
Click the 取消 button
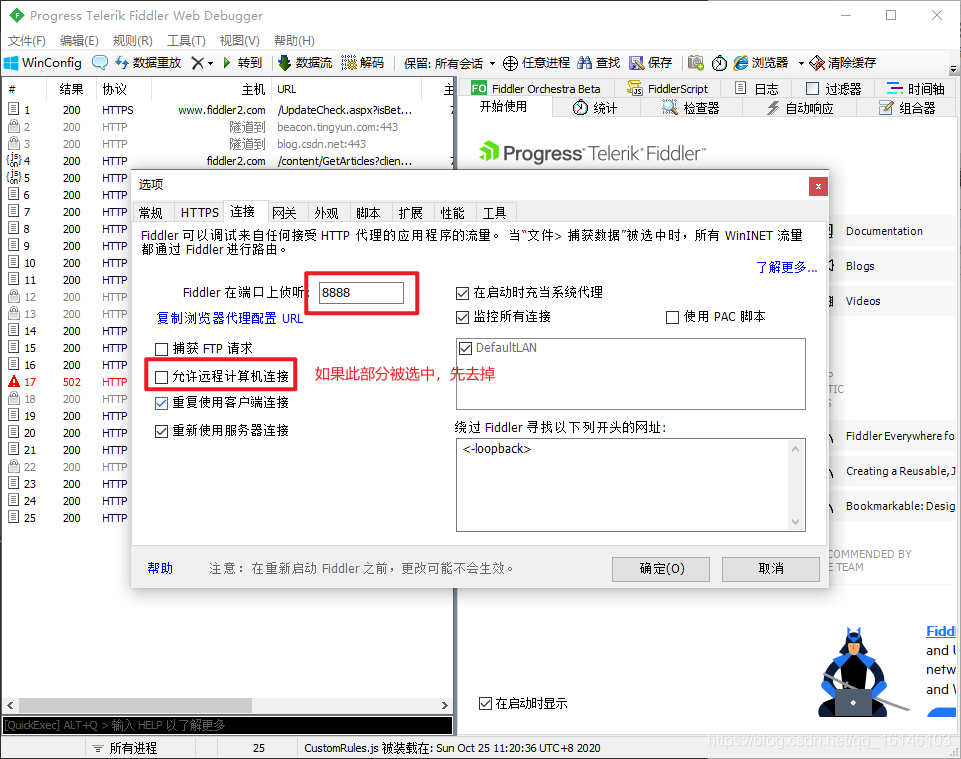pos(770,569)
